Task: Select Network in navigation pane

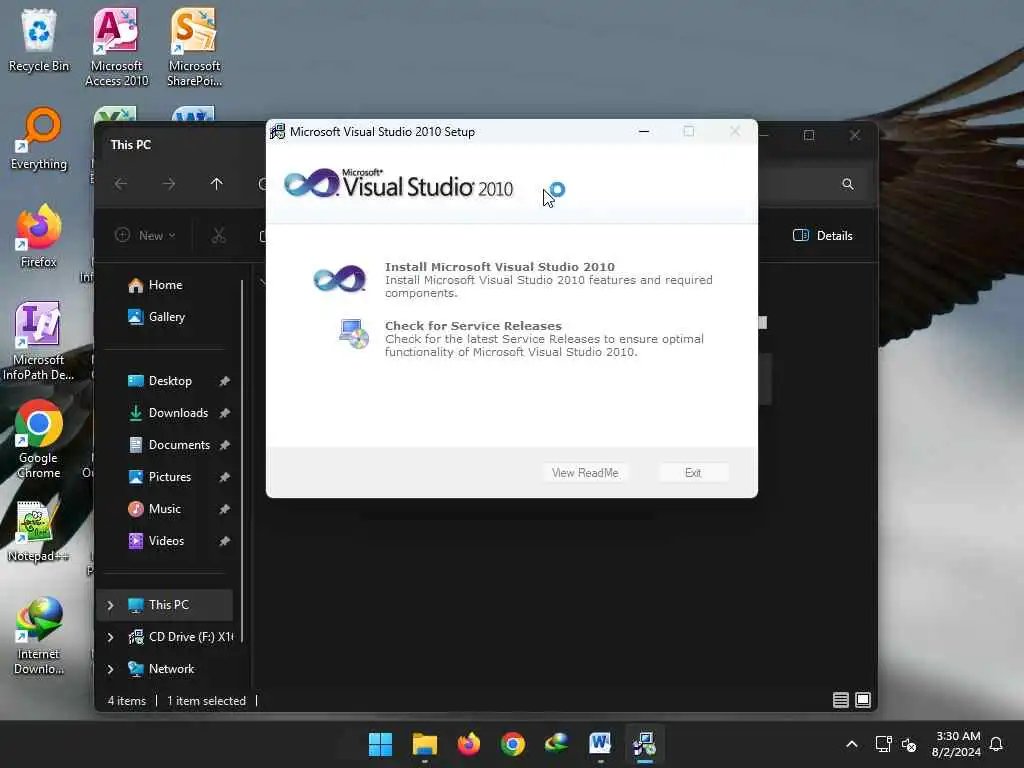Action: click(x=161, y=669)
